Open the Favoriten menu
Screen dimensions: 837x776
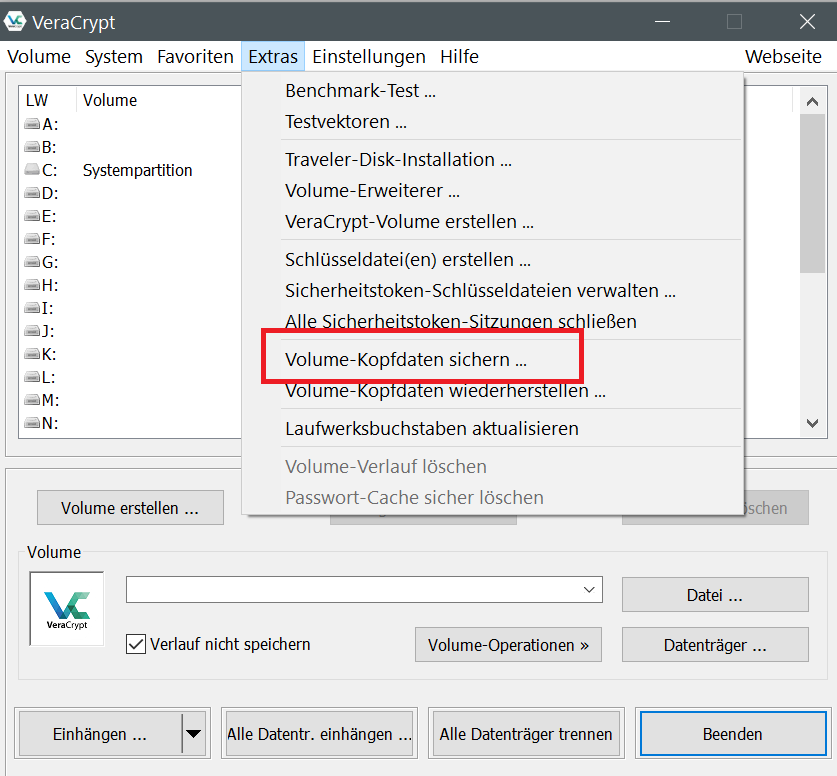195,57
